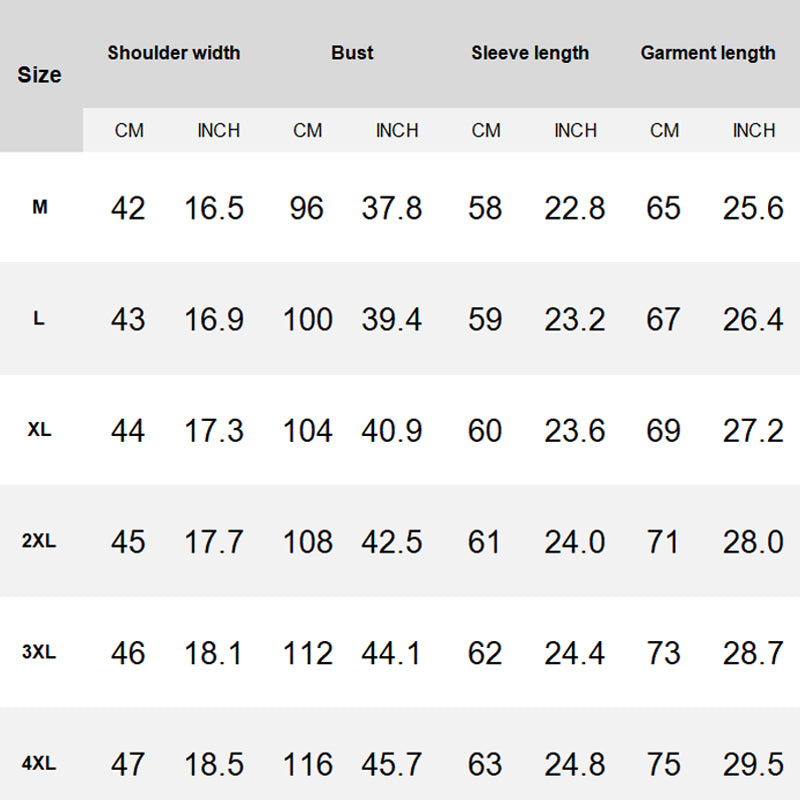This screenshot has width=800, height=800.
Task: Click the 23.6 inch sleeve length value
Action: pyautogui.click(x=575, y=430)
